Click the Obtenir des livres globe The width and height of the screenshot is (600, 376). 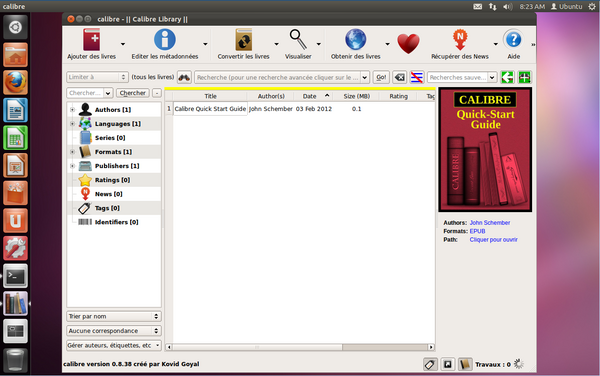pos(355,40)
